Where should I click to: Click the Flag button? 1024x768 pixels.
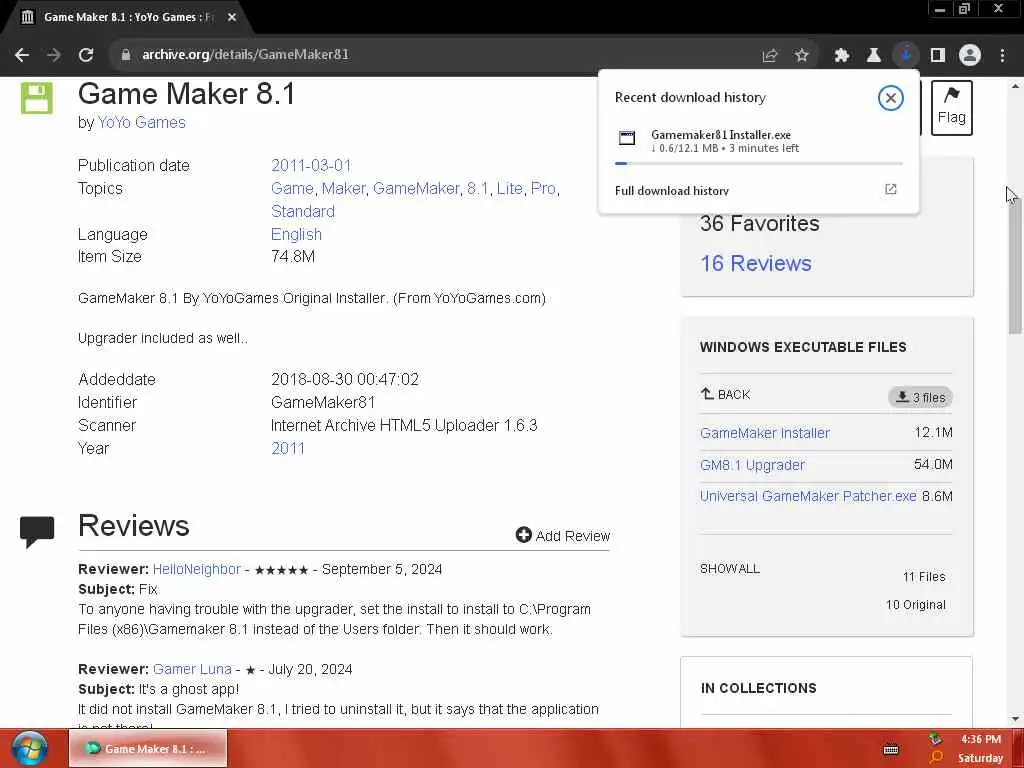point(952,108)
